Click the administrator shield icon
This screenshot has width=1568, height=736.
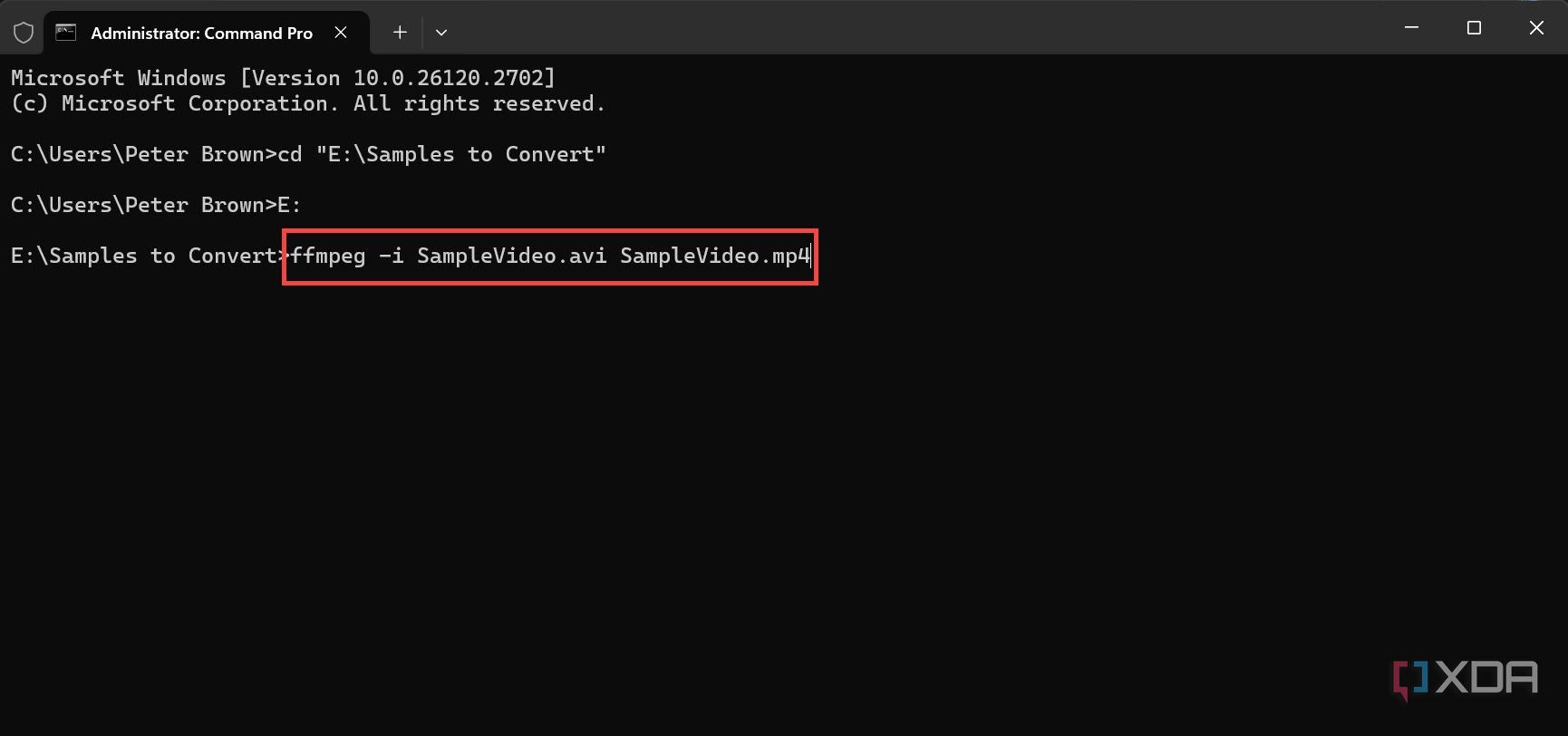tap(24, 33)
